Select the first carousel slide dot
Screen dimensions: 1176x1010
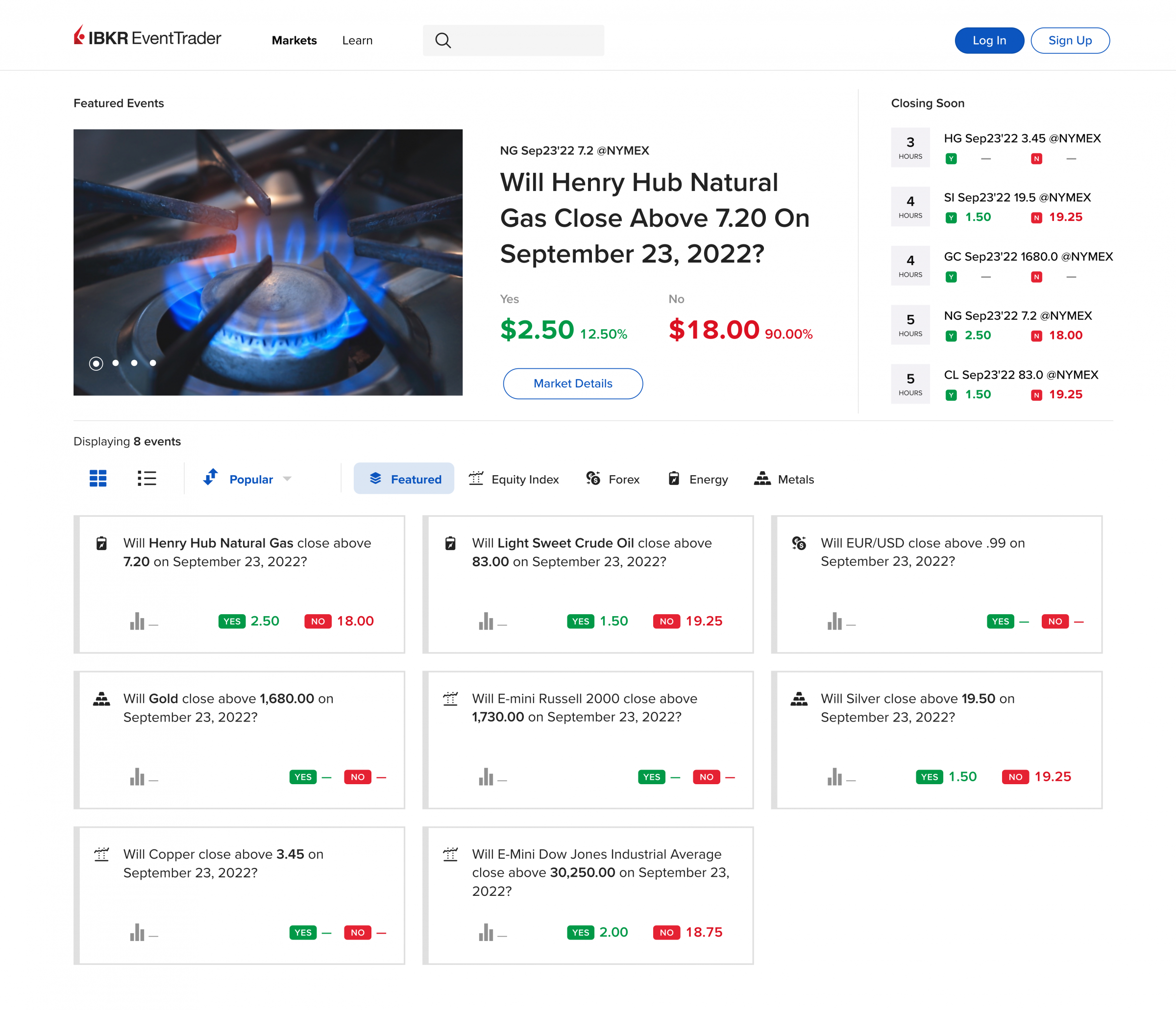tap(96, 363)
